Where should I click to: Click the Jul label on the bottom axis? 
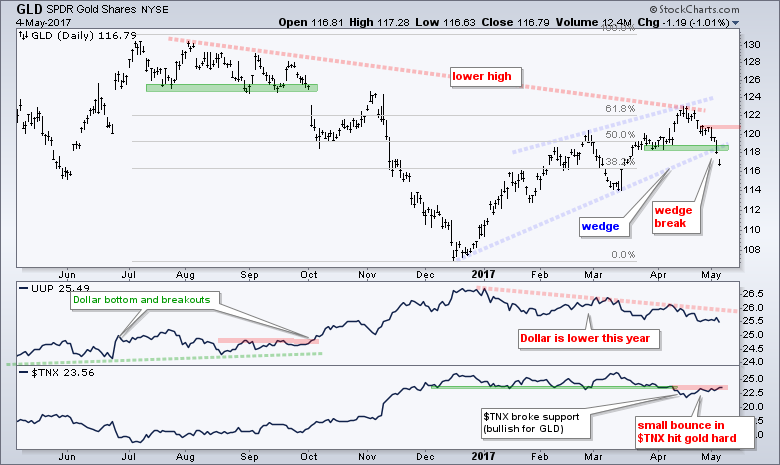tap(129, 457)
